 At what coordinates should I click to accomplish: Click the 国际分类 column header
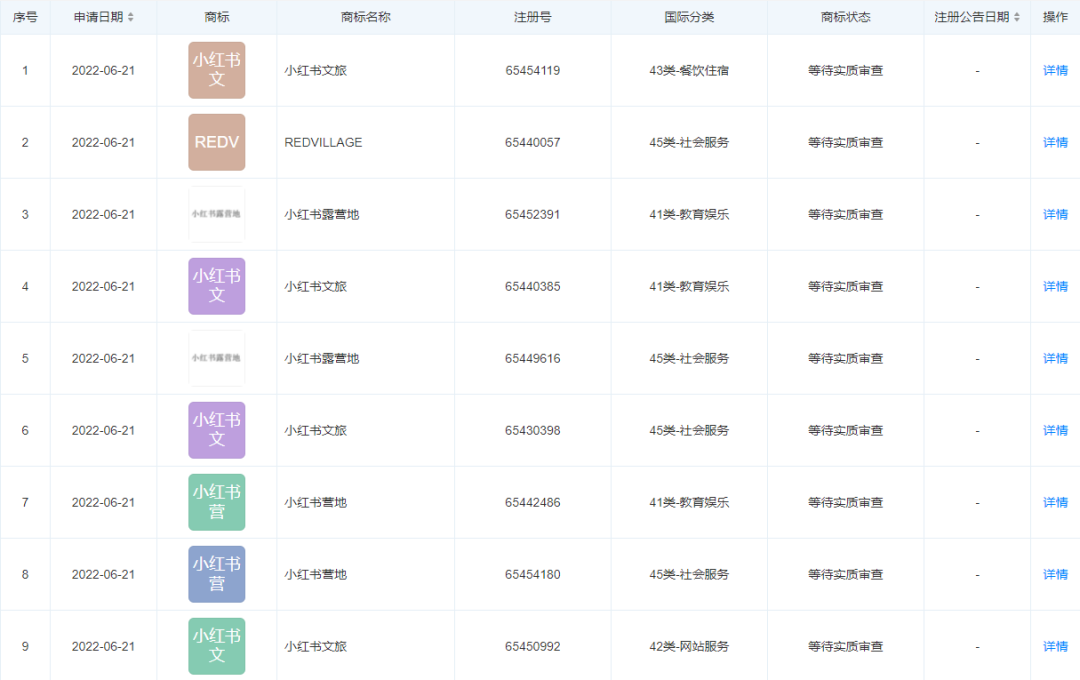click(x=689, y=17)
